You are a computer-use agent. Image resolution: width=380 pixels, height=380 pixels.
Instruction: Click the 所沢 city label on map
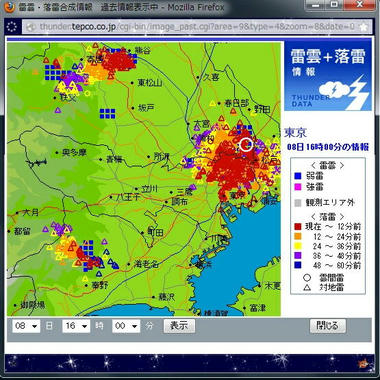(161, 156)
